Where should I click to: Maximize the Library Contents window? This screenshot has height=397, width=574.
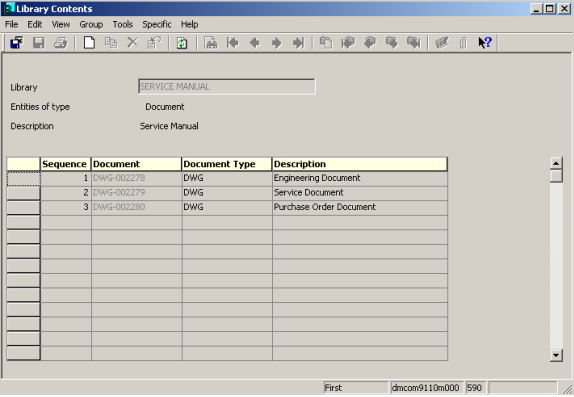[x=550, y=9]
